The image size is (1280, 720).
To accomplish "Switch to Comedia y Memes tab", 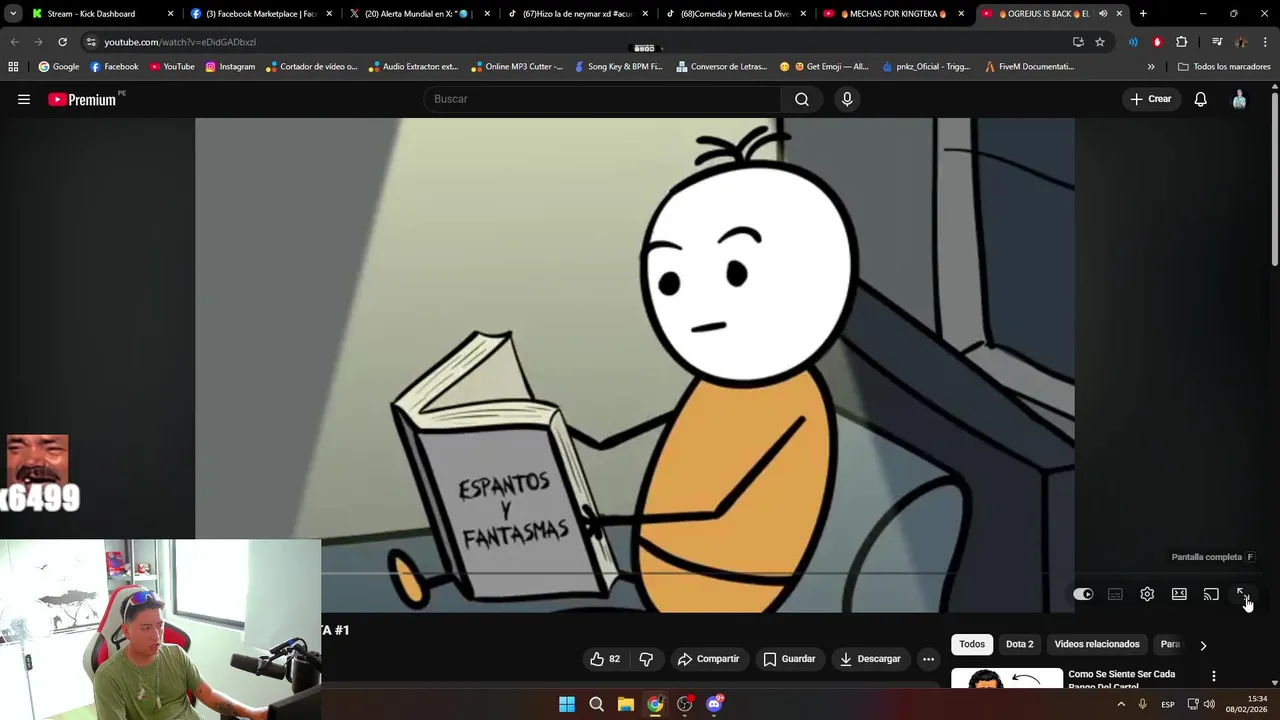I will (736, 14).
